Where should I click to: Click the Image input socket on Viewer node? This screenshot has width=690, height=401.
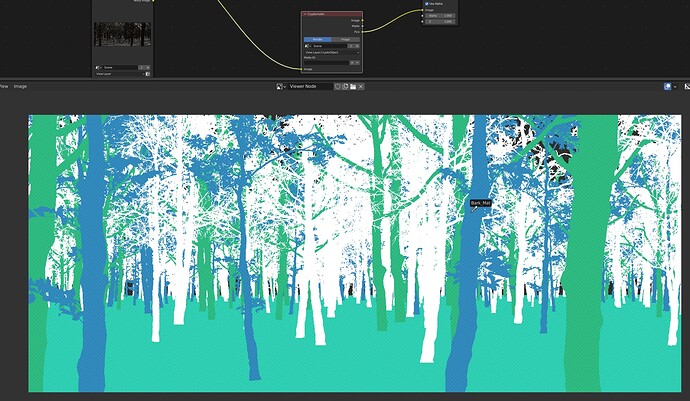click(x=422, y=10)
